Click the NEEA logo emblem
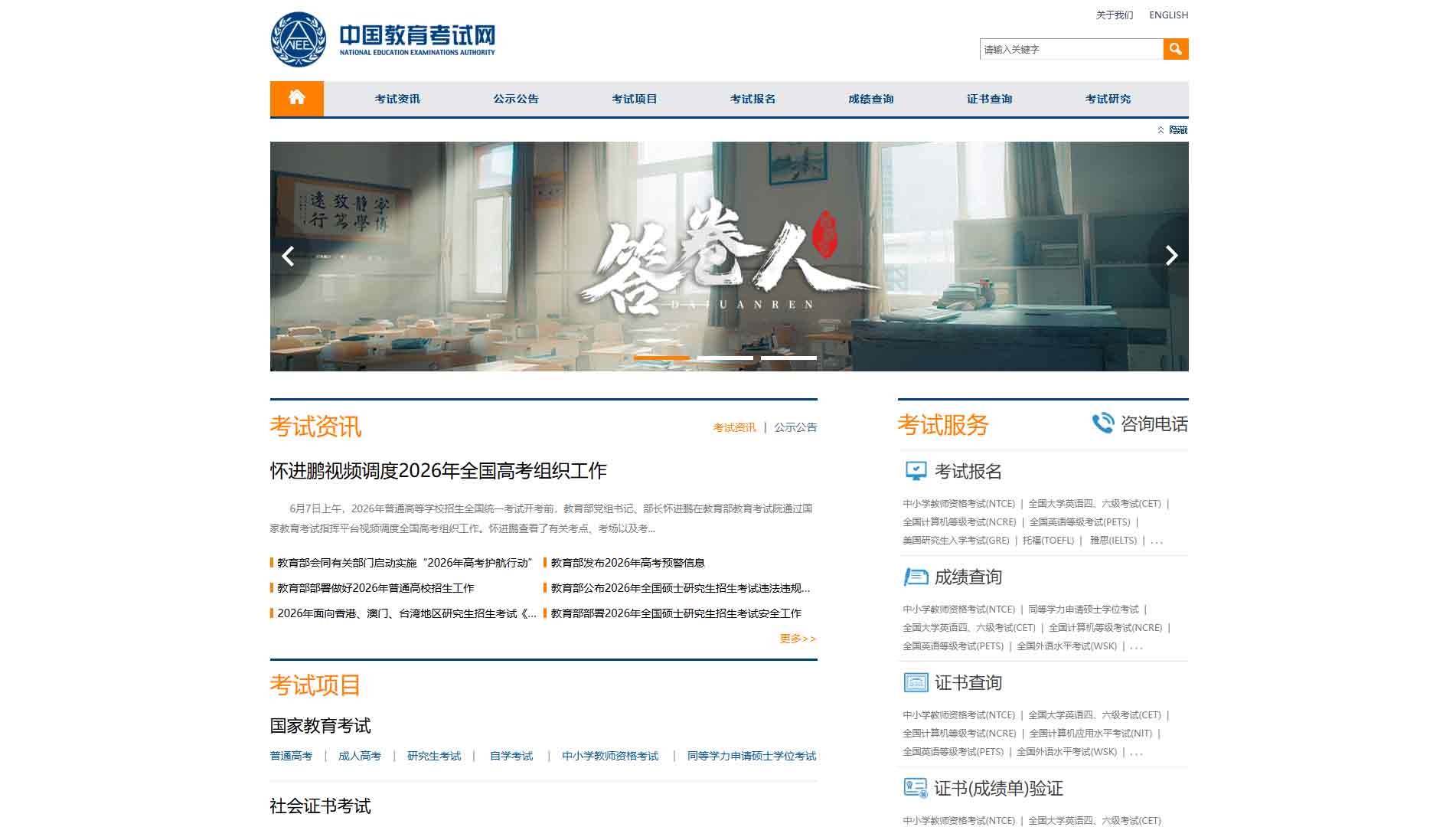The height and width of the screenshot is (827, 1456). coord(299,40)
